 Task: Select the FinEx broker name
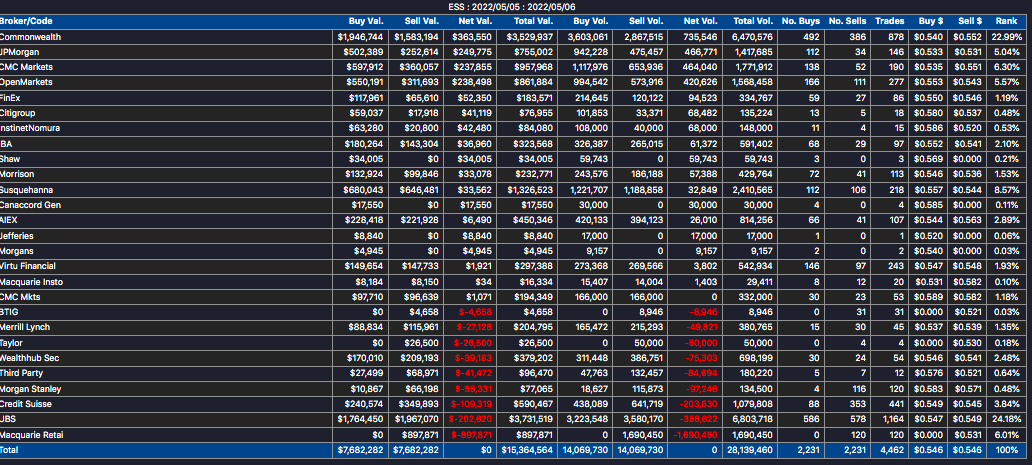(11, 98)
